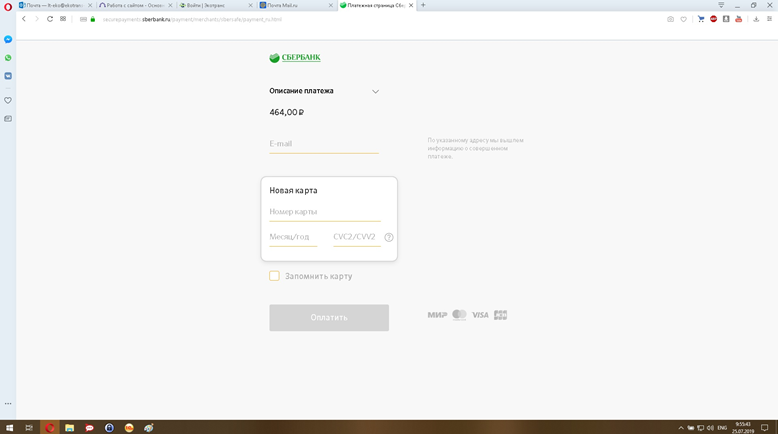Open VK messenger in Opera sidebar

8,76
